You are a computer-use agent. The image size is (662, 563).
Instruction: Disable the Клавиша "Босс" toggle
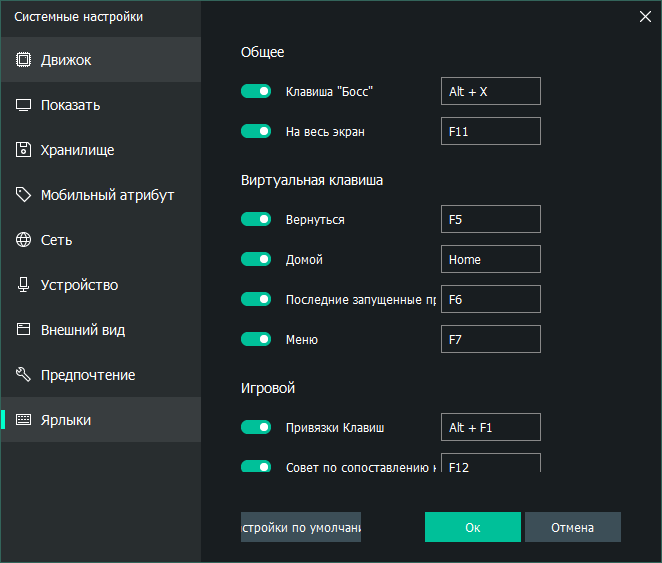pyautogui.click(x=256, y=91)
